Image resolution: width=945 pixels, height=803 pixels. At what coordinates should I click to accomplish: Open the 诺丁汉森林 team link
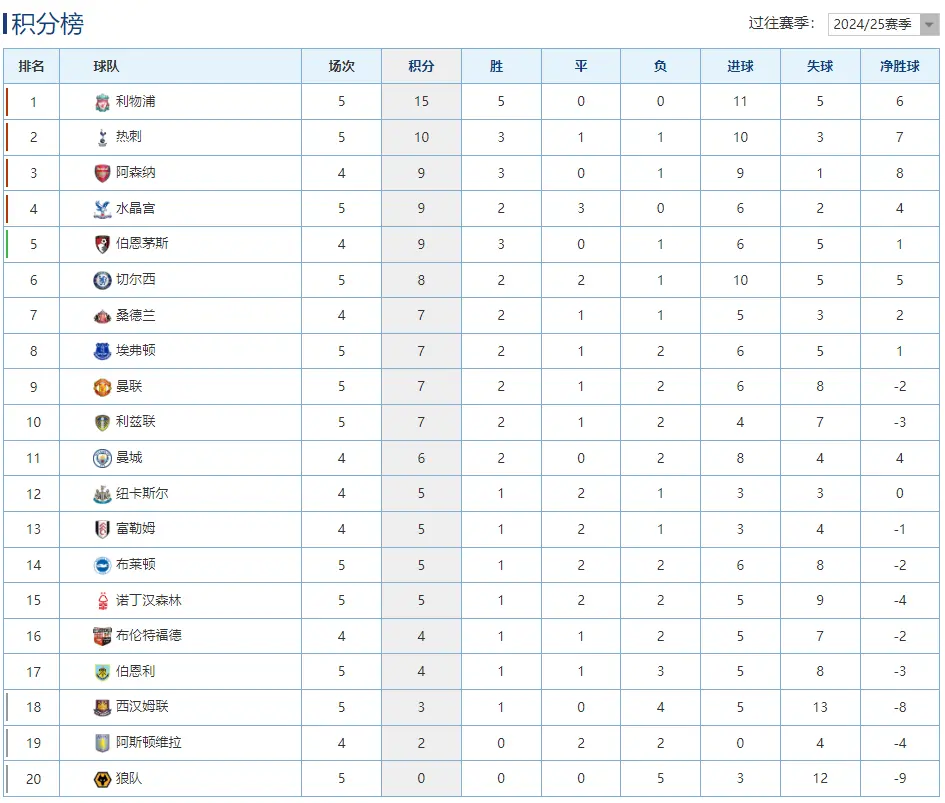(x=149, y=600)
